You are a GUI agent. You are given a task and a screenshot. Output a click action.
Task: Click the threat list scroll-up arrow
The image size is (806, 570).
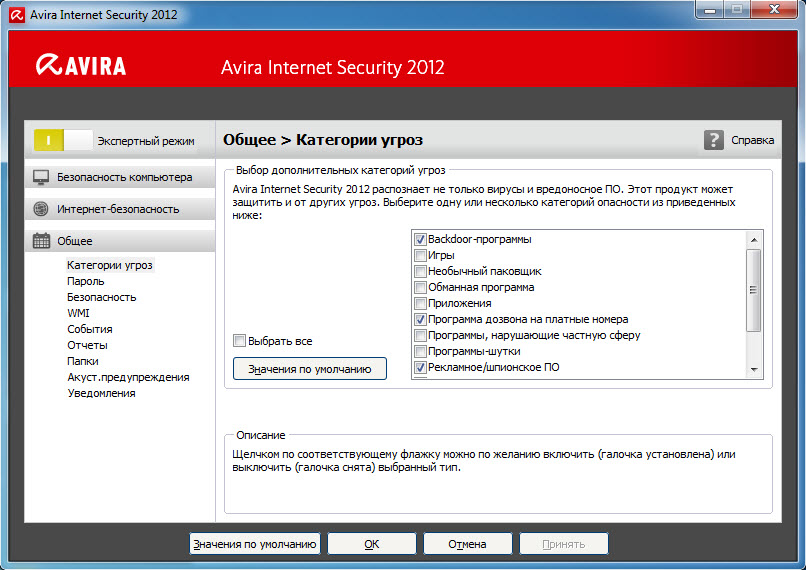[x=754, y=240]
